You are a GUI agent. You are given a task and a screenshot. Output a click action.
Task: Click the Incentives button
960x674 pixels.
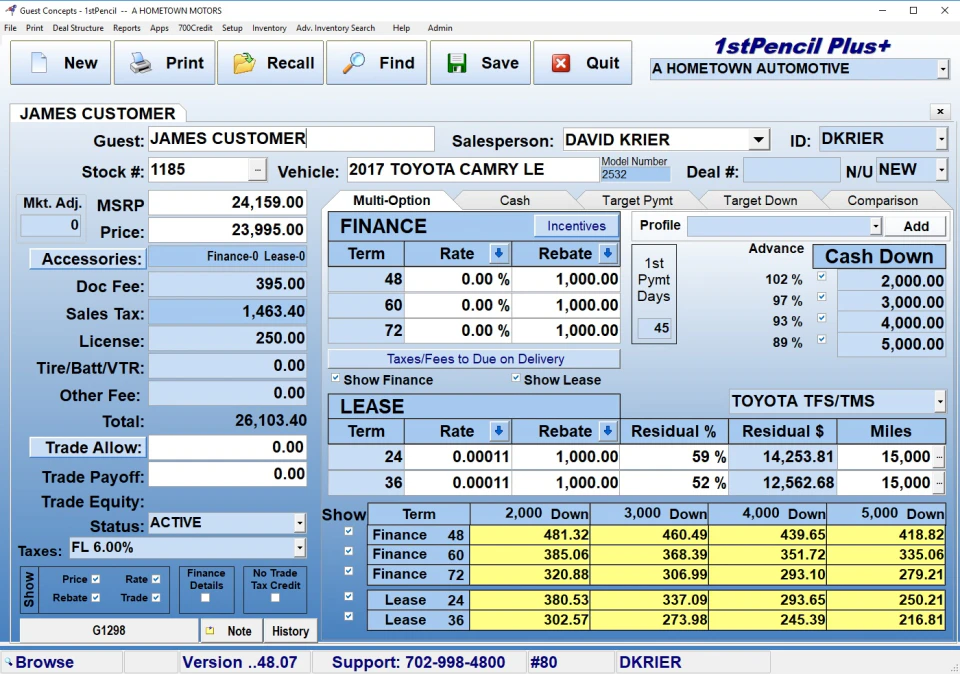coord(576,226)
